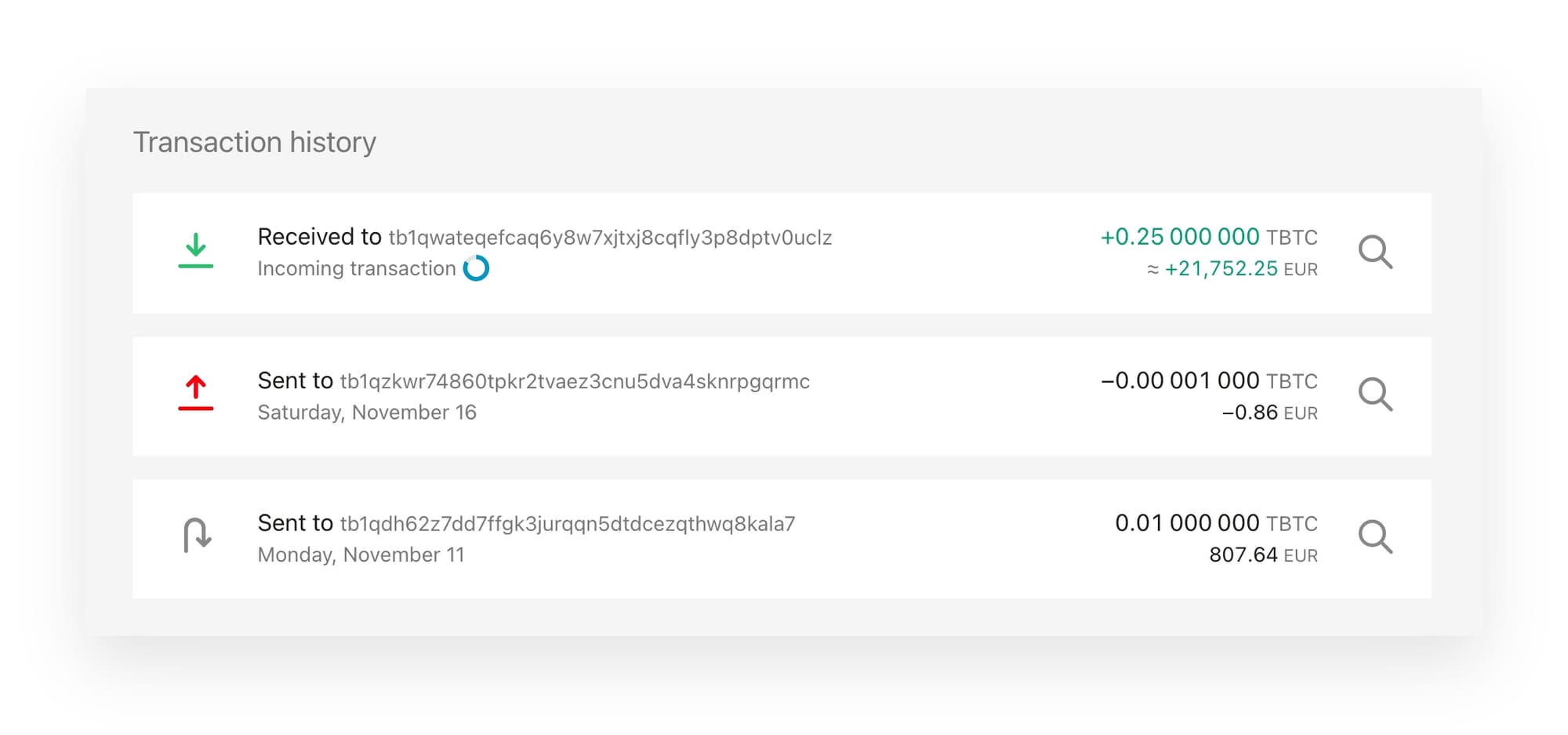
Task: Click the green received arrow icon
Action: (196, 251)
